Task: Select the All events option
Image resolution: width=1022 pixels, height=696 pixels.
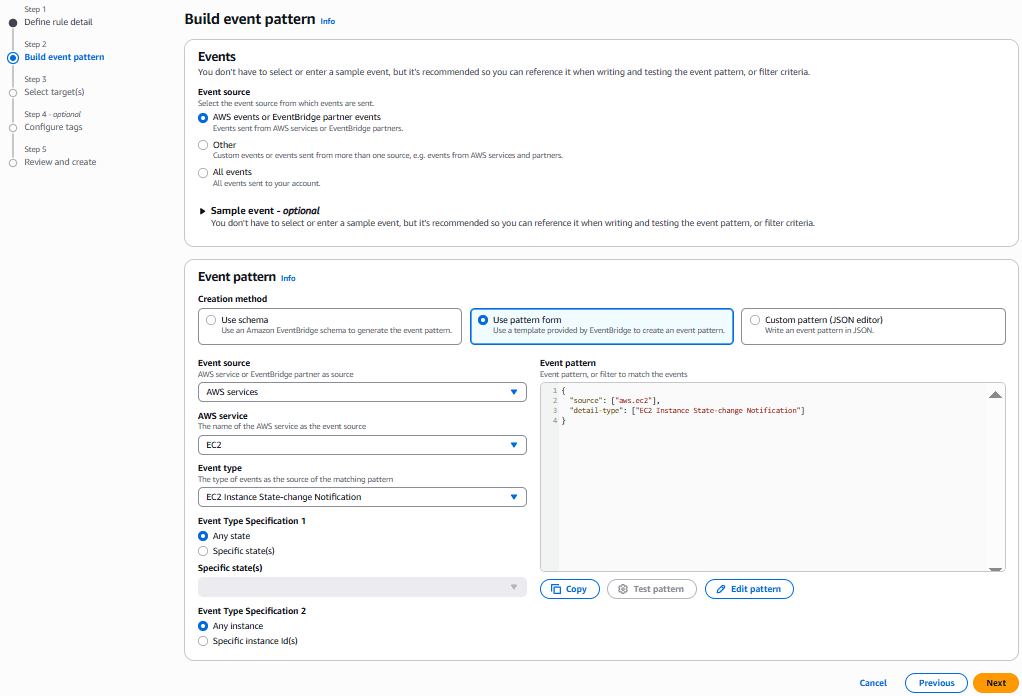Action: pyautogui.click(x=203, y=171)
